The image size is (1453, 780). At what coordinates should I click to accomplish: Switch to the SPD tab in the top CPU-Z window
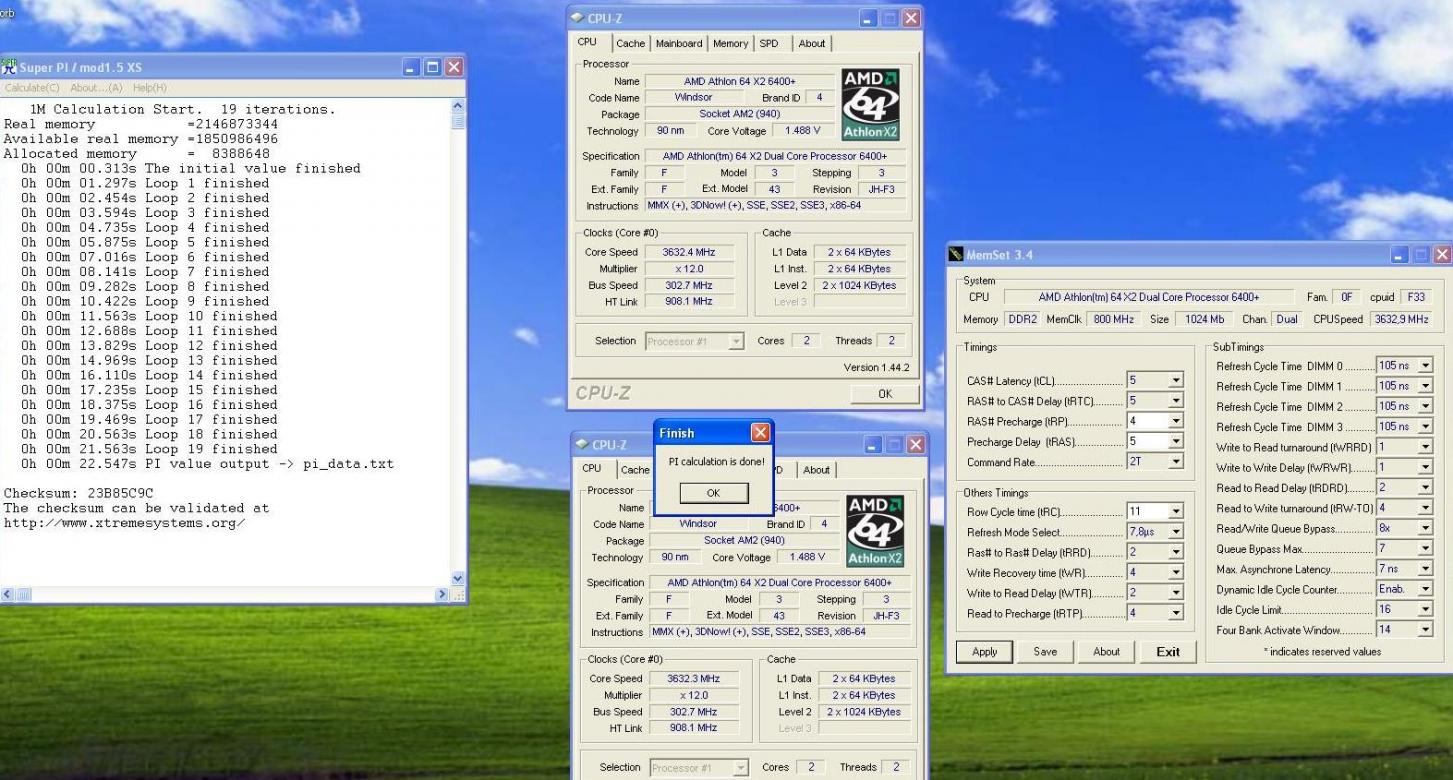[x=769, y=43]
